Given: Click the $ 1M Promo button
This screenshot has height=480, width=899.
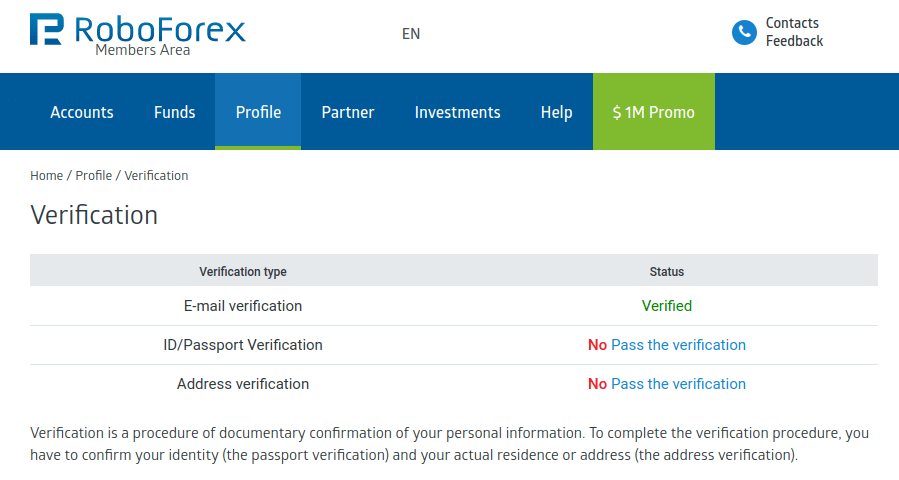Looking at the screenshot, I should (654, 112).
